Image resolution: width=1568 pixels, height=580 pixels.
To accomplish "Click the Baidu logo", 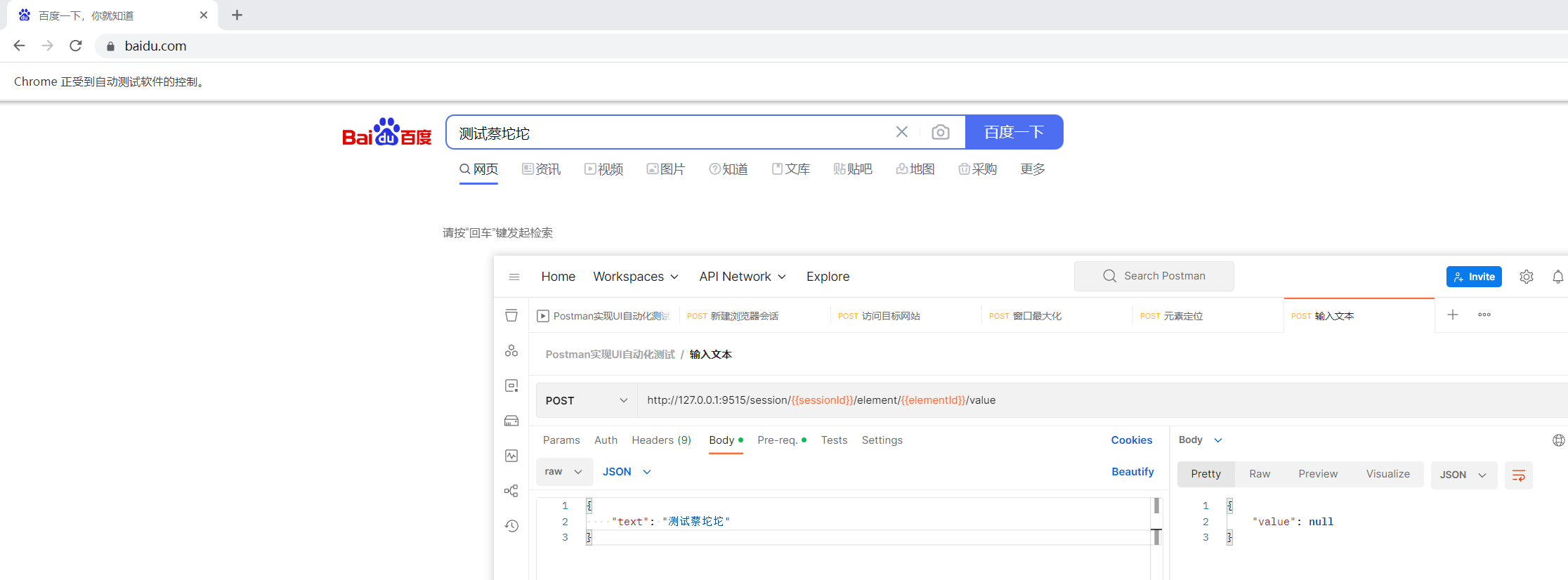I will [387, 132].
